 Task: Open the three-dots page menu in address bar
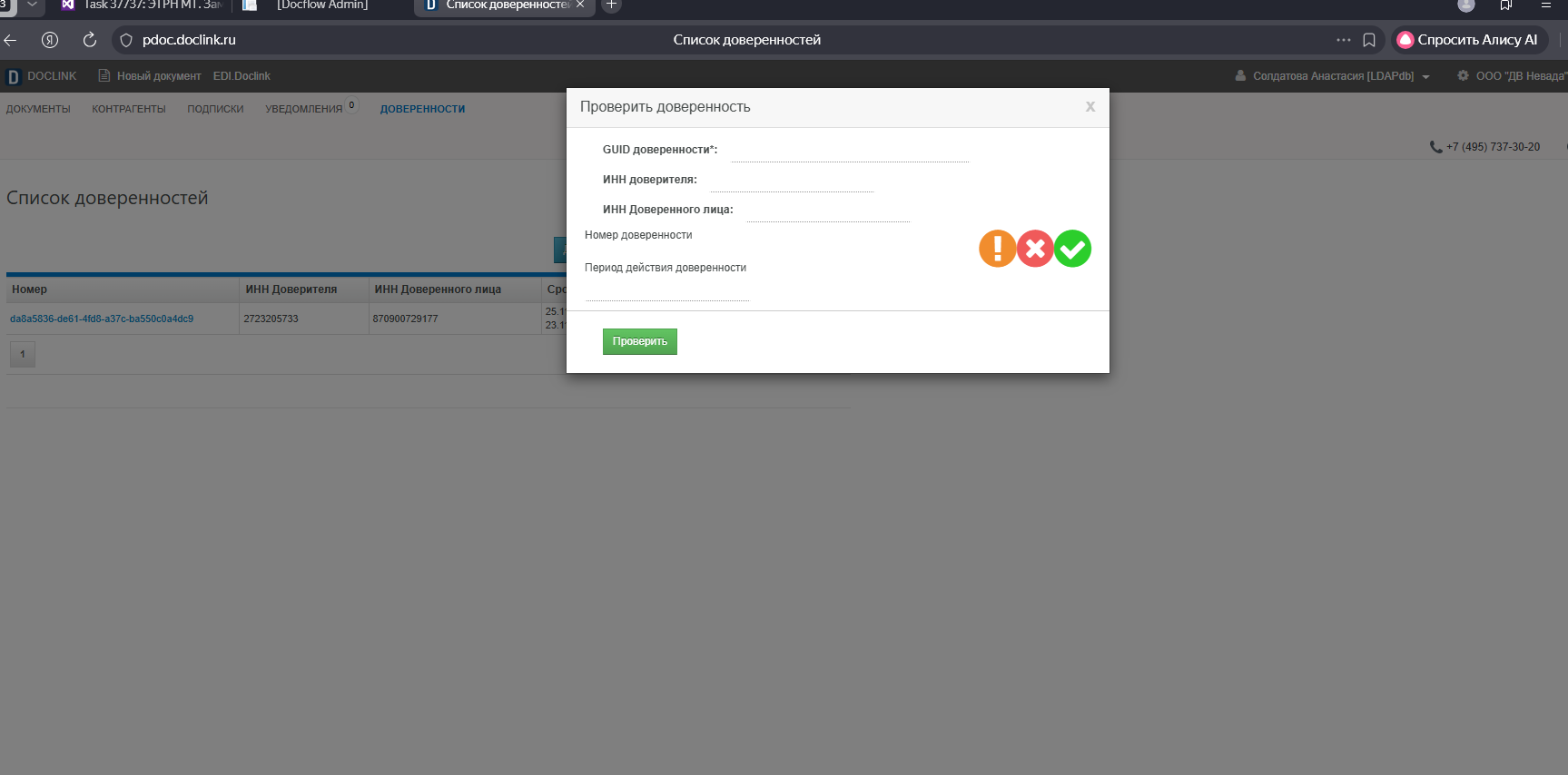coord(1344,40)
